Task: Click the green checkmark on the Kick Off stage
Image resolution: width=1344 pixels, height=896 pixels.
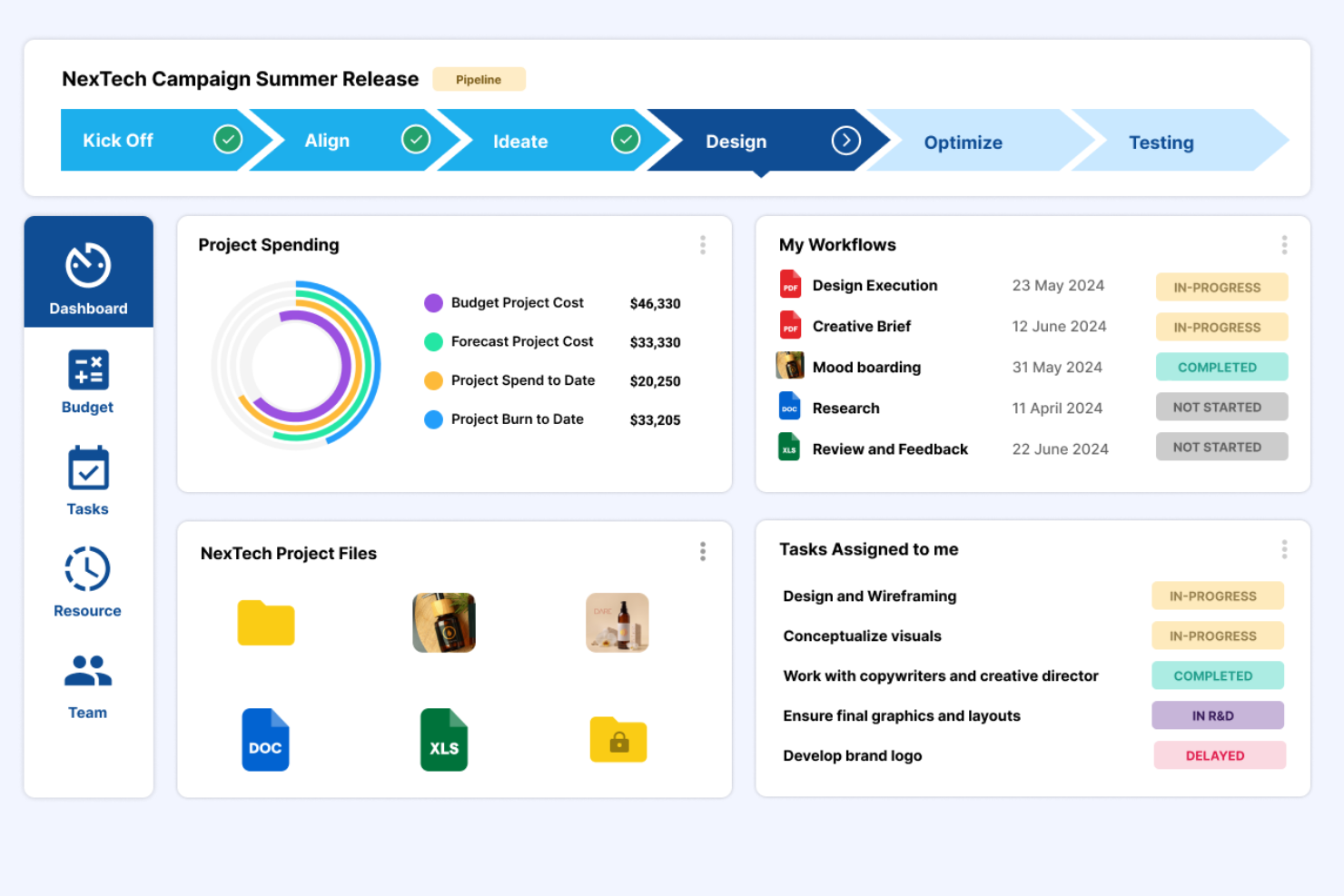Action: [228, 139]
